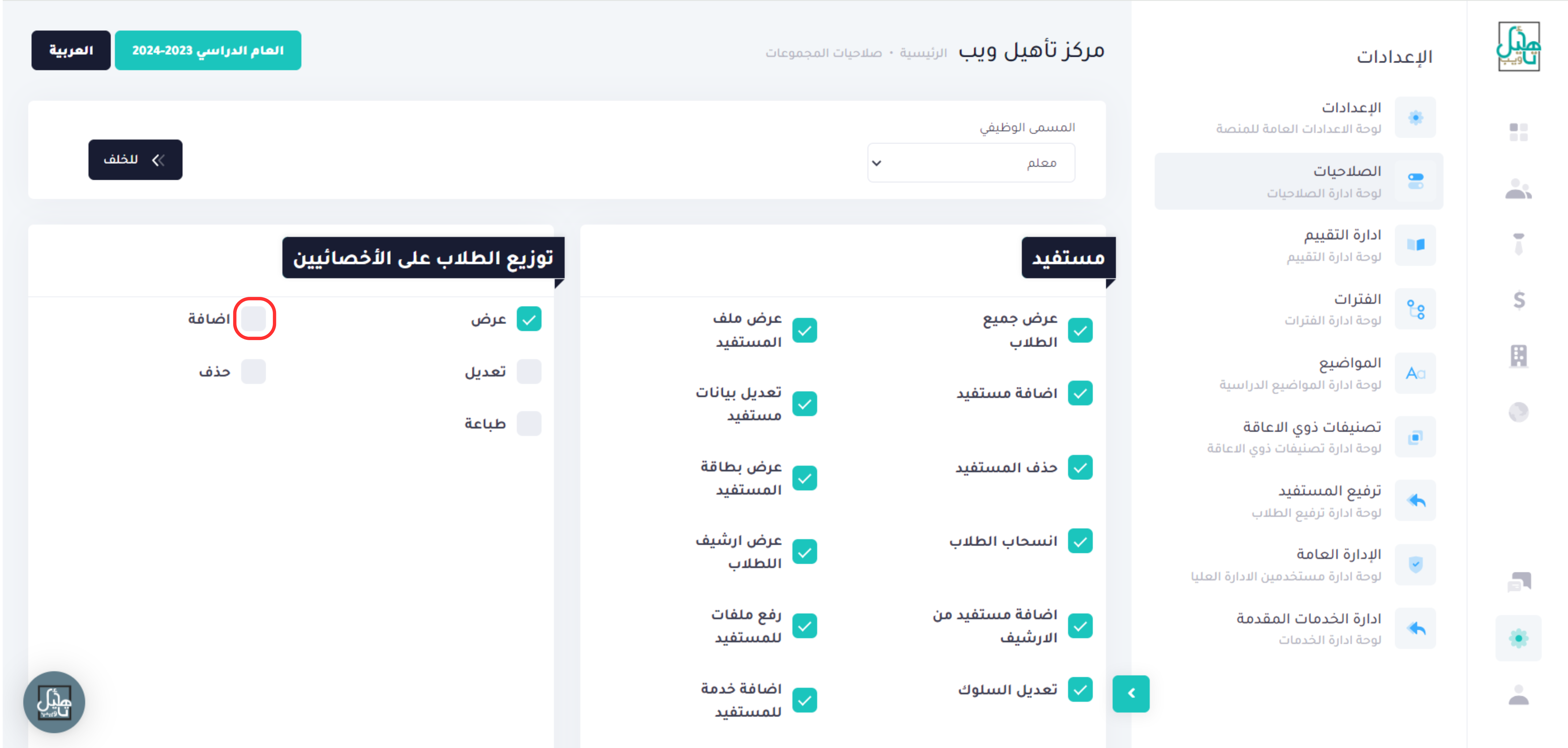Open the settings gear icon in sidebar

click(1518, 638)
